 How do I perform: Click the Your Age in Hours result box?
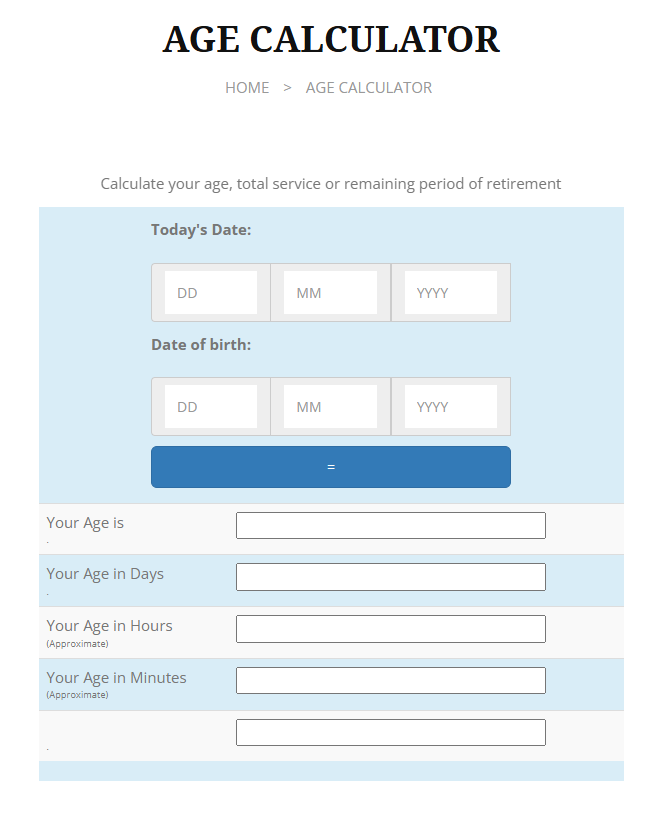click(390, 629)
